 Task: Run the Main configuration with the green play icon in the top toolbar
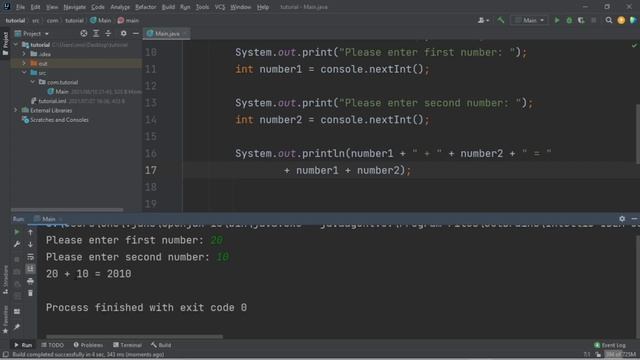click(x=557, y=20)
